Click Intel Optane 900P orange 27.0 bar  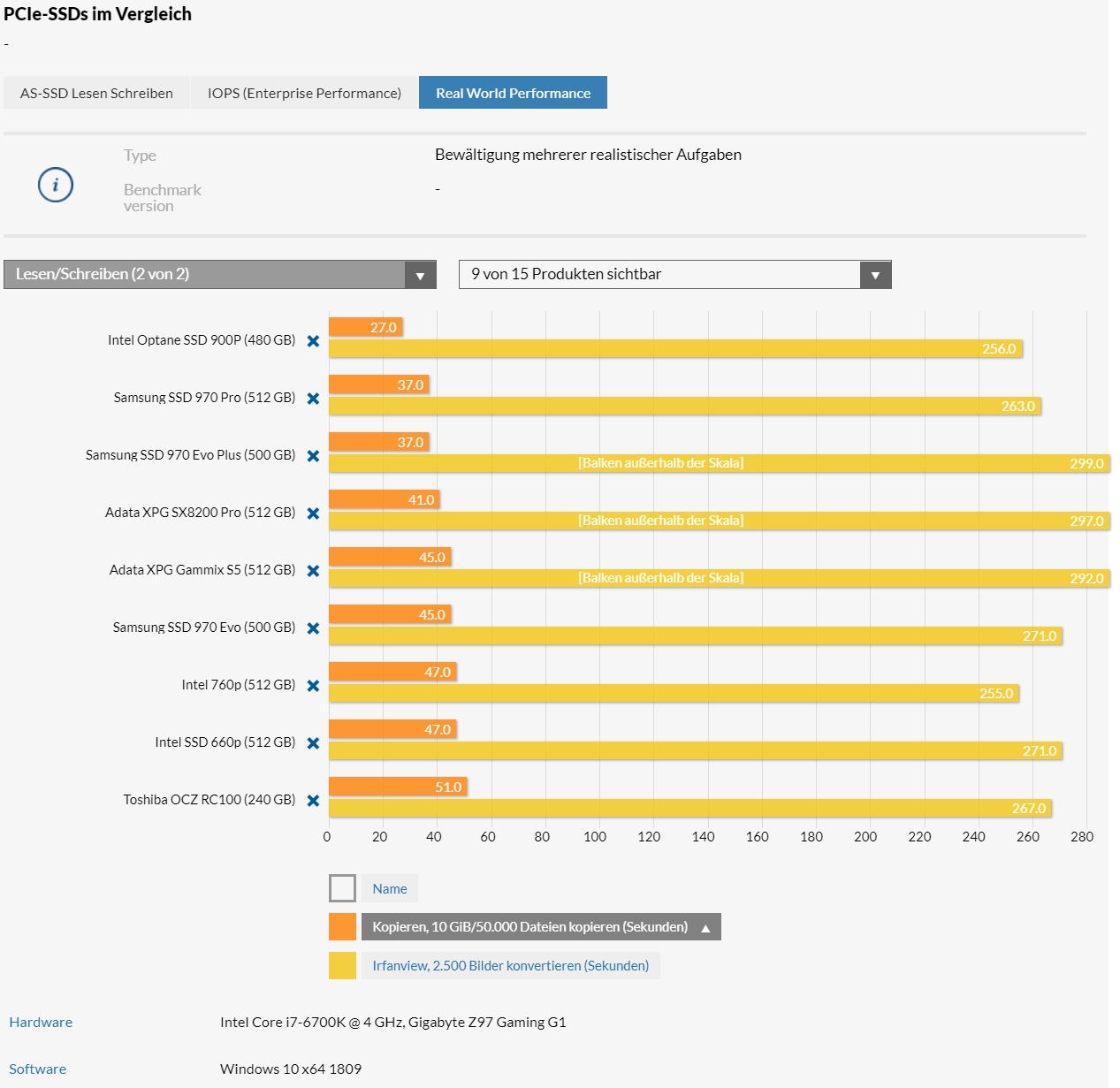pos(366,327)
